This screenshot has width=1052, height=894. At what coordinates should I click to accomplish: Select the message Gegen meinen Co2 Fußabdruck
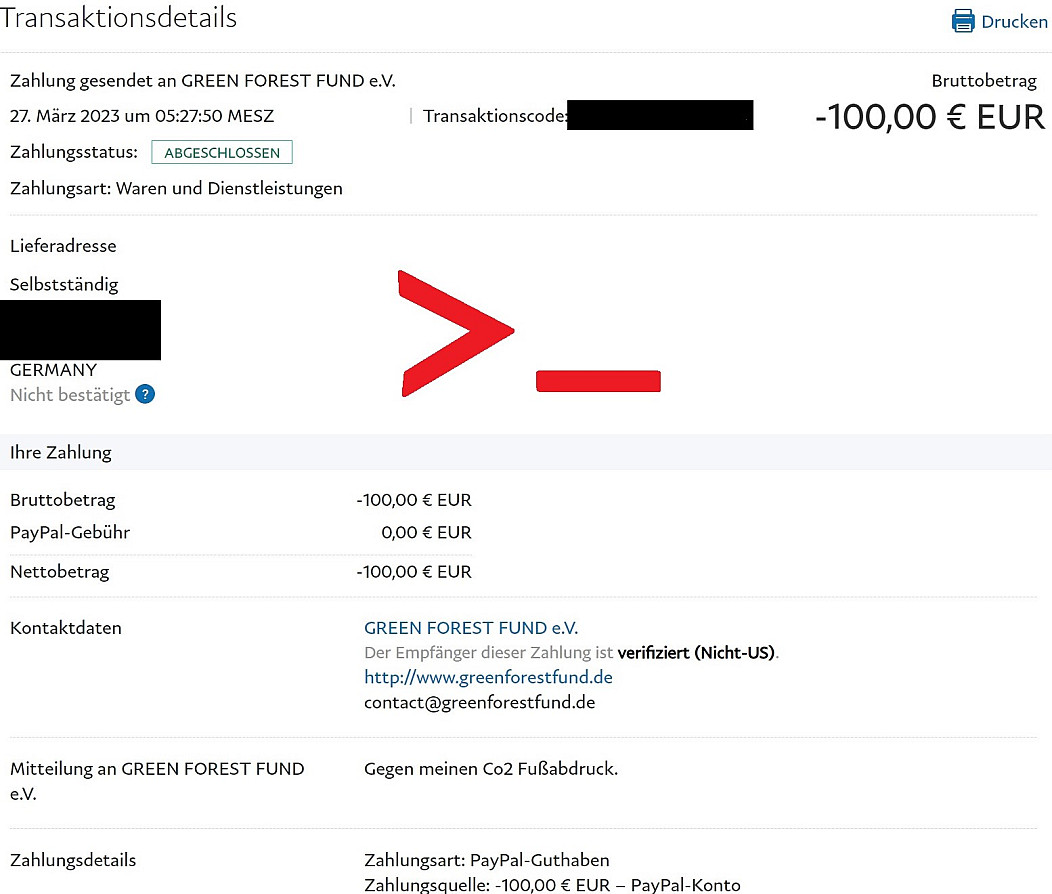pyautogui.click(x=491, y=769)
